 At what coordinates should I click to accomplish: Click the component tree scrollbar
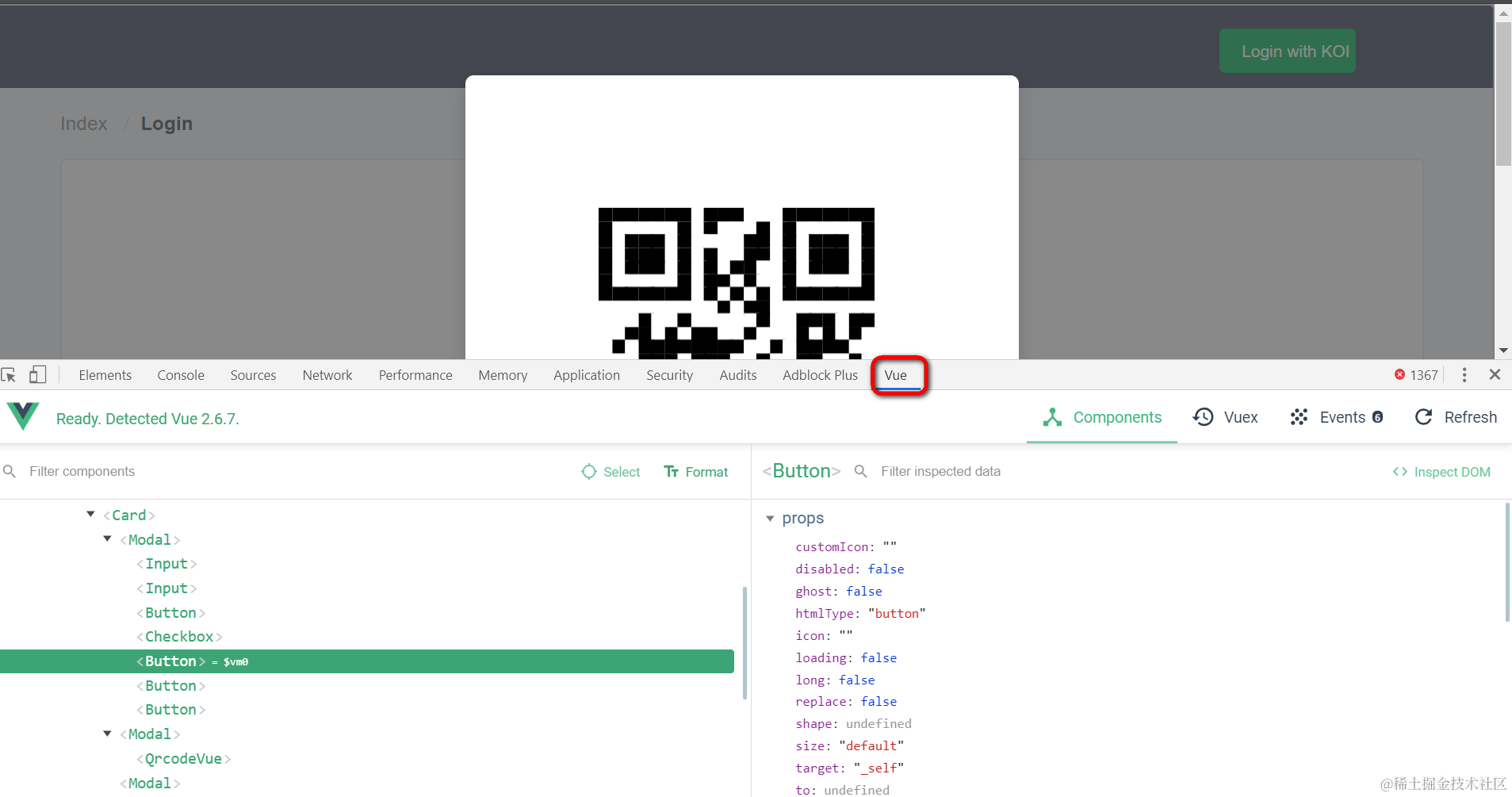point(745,643)
